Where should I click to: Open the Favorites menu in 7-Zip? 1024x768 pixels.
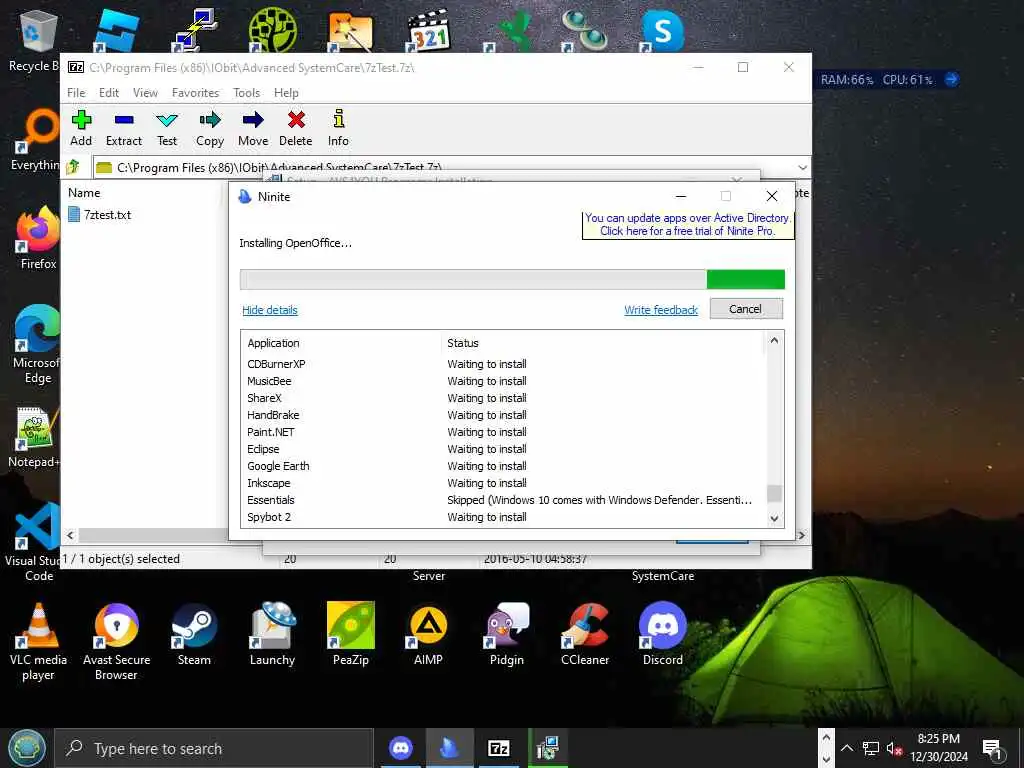pos(195,93)
